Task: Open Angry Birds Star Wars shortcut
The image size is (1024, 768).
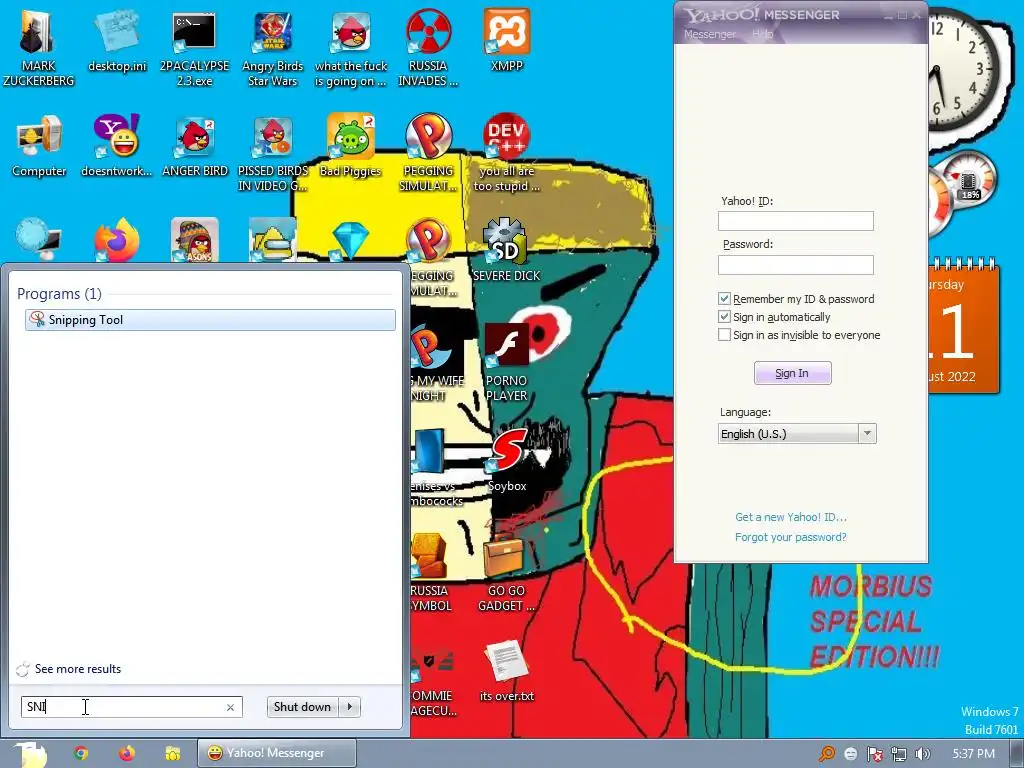Action: click(x=272, y=48)
